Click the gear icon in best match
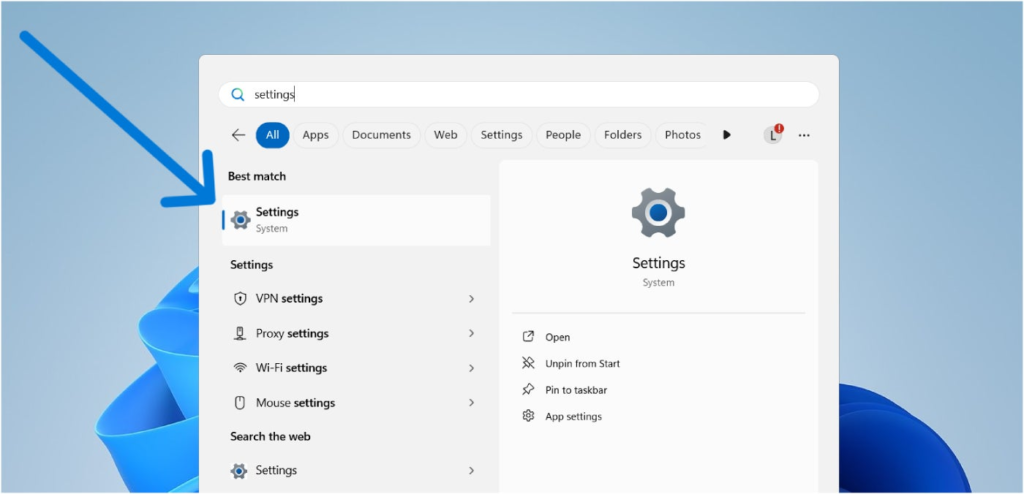The width and height of the screenshot is (1024, 494). 241,220
